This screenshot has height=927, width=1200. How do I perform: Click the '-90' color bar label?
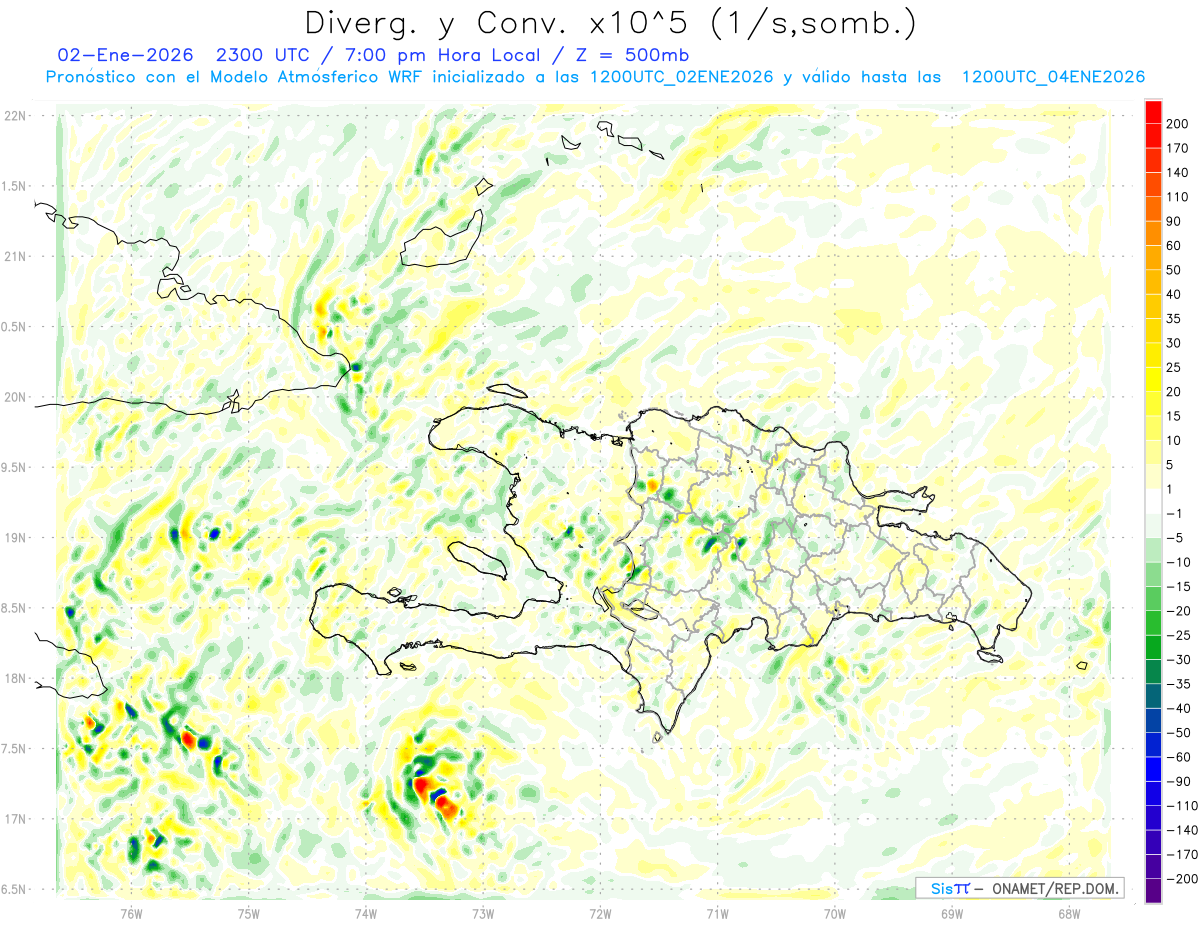tap(1180, 782)
